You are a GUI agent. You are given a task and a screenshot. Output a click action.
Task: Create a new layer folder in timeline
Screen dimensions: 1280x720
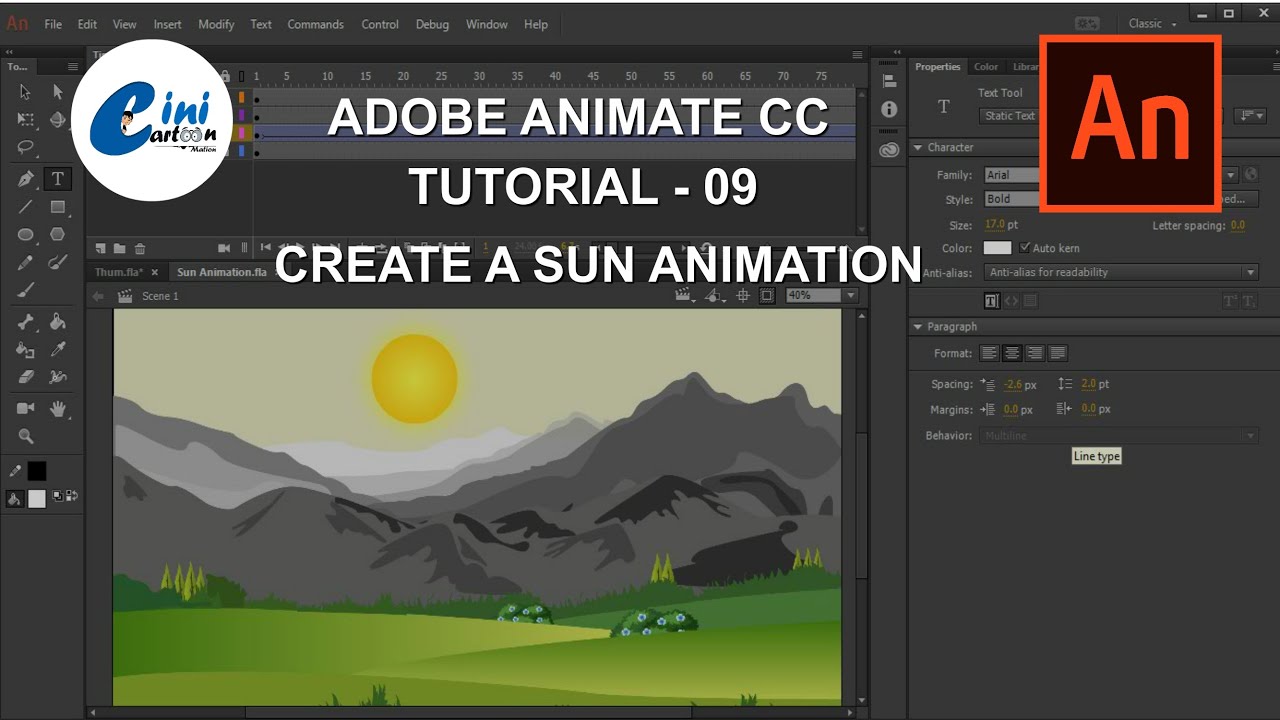coord(120,248)
